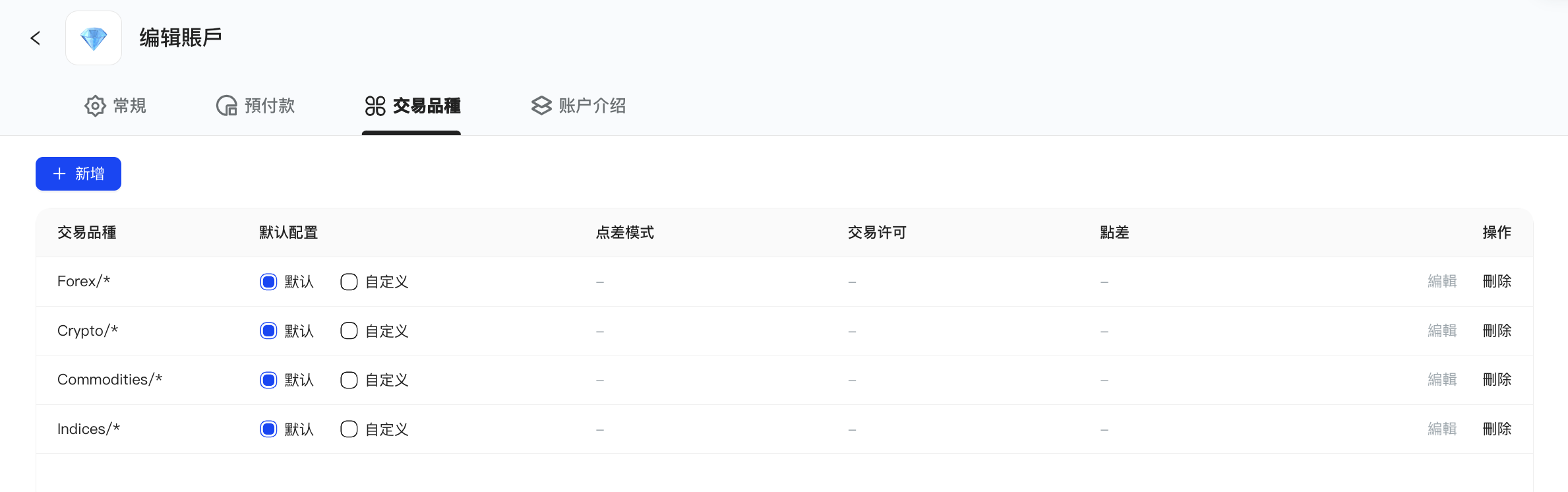Select 自定义 radio for Crypto/*
Screen dimensions: 1568x492
(349, 330)
